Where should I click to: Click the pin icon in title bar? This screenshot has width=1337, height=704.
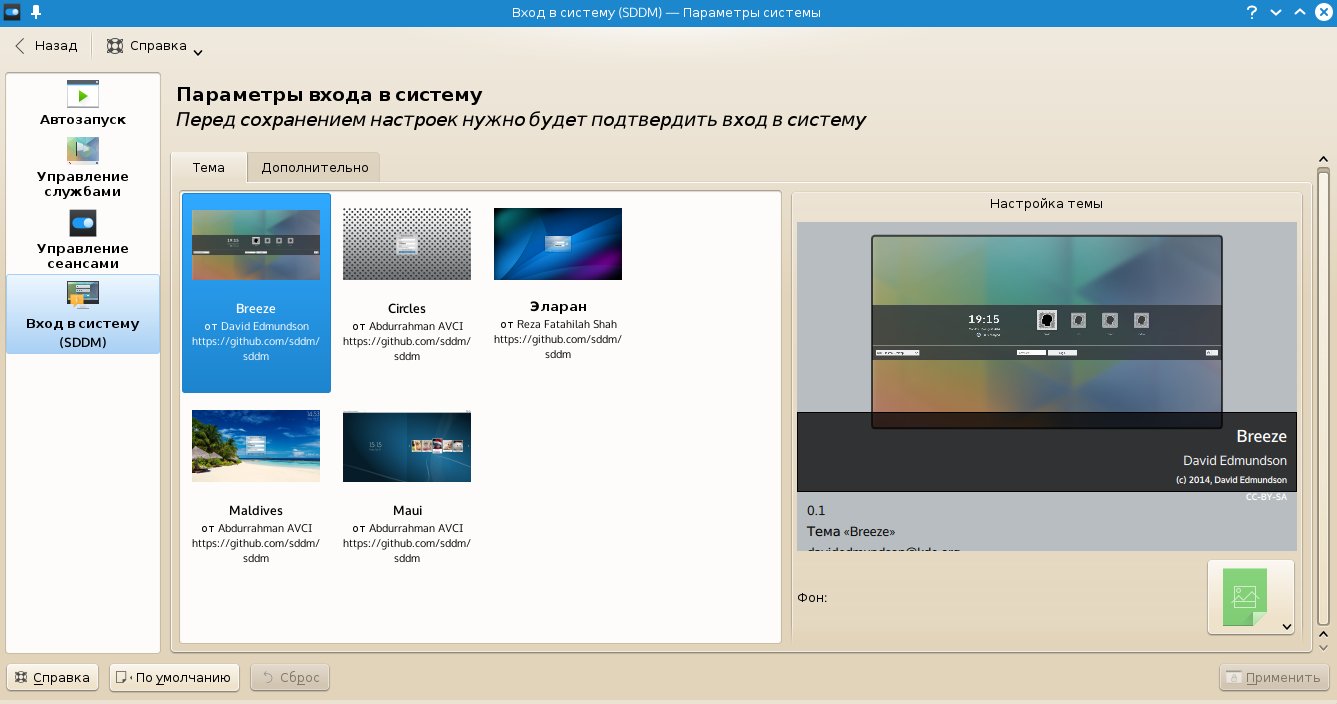tap(36, 12)
